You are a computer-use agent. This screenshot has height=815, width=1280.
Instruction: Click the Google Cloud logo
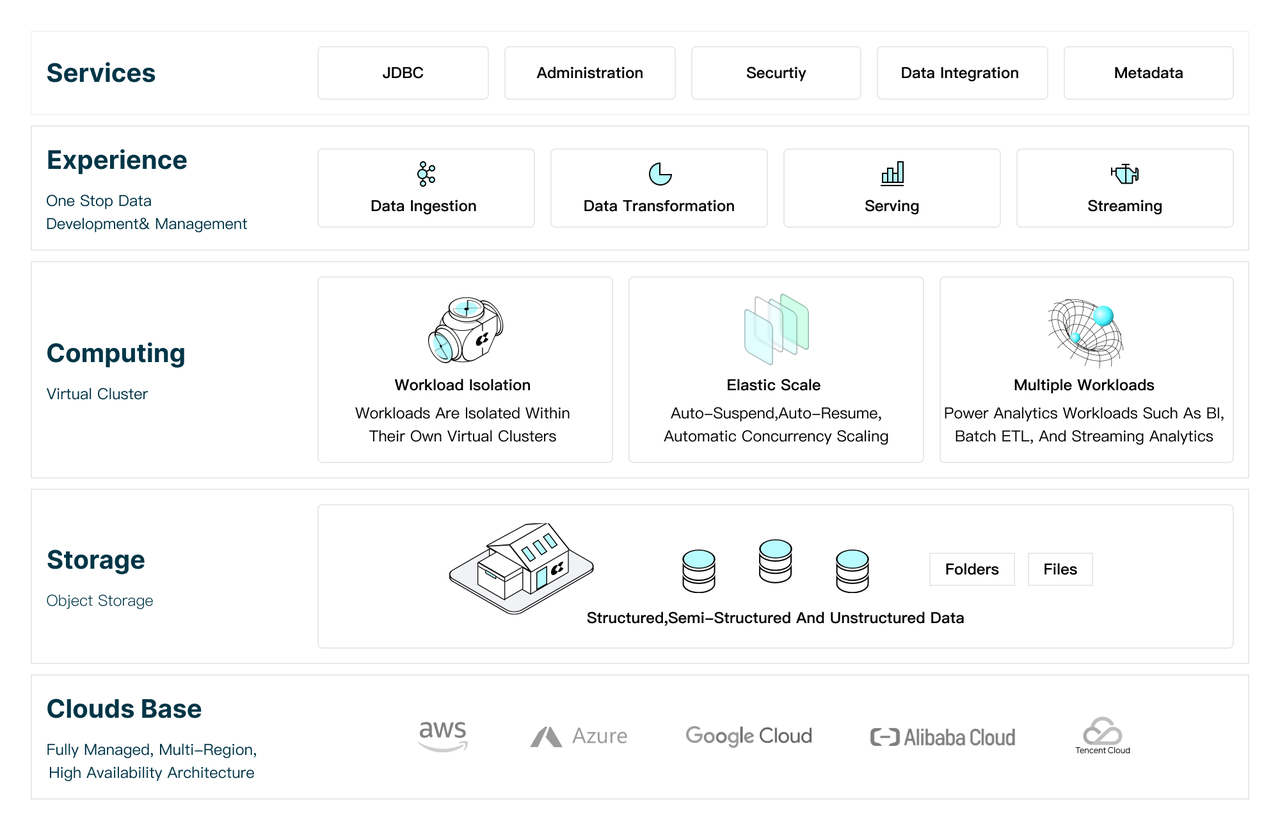[749, 736]
